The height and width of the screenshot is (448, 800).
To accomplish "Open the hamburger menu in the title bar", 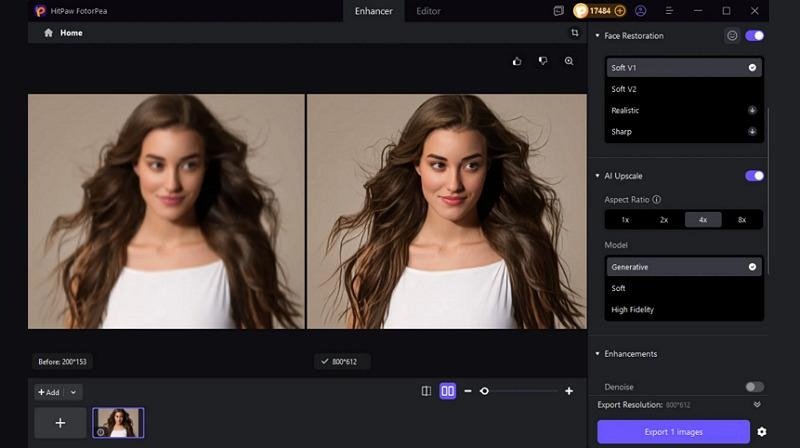I will pyautogui.click(x=669, y=11).
